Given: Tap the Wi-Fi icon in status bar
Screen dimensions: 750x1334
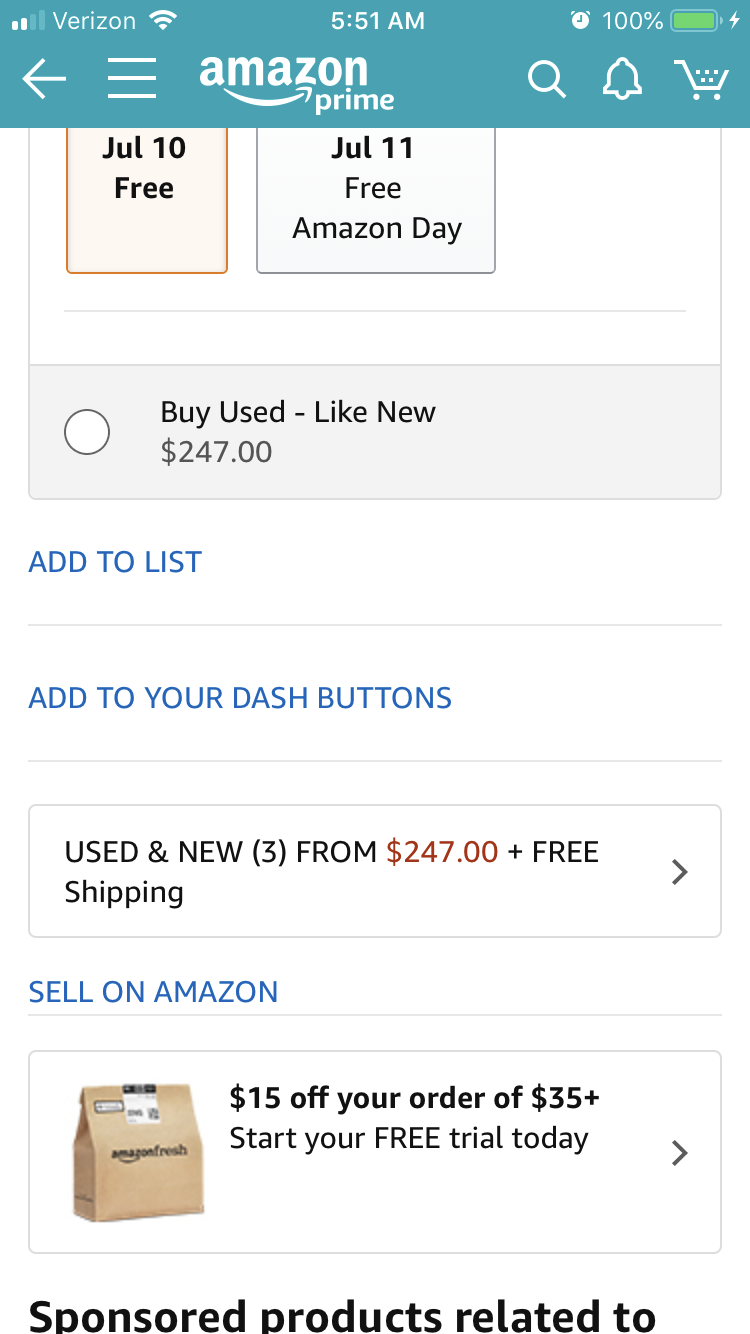Looking at the screenshot, I should click(161, 20).
